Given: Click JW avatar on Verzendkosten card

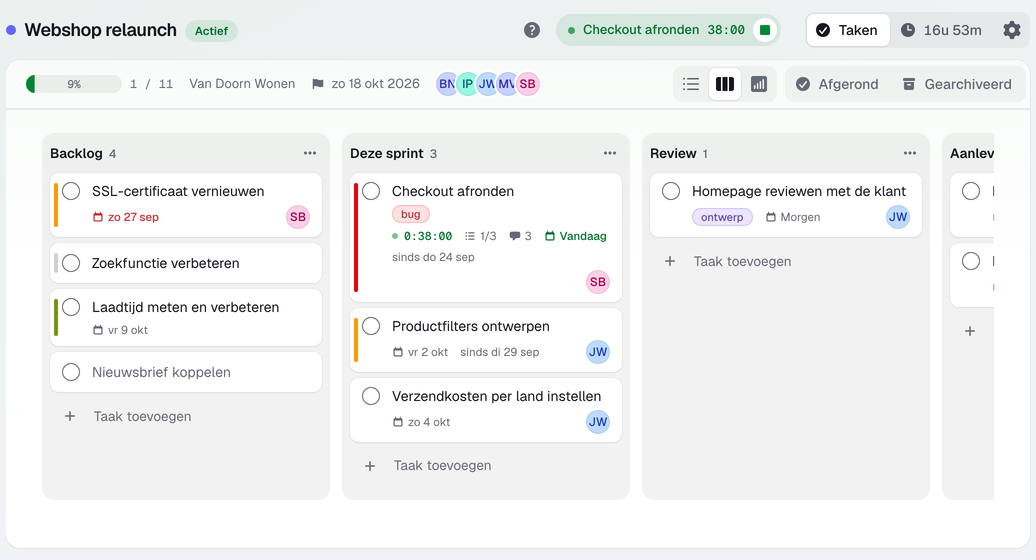Looking at the screenshot, I should pos(598,422).
